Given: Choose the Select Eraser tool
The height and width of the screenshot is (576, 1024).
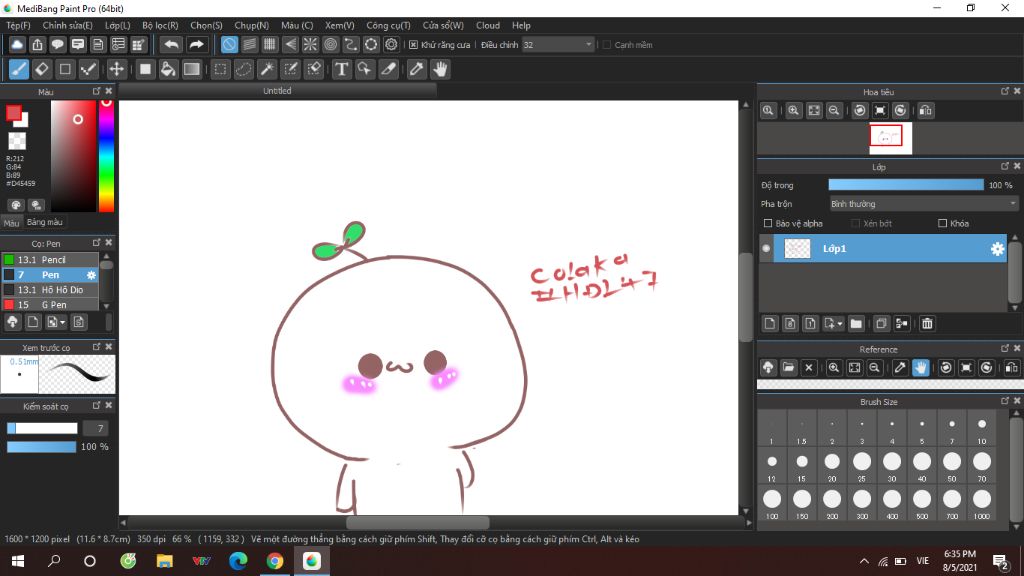Looking at the screenshot, I should click(314, 69).
